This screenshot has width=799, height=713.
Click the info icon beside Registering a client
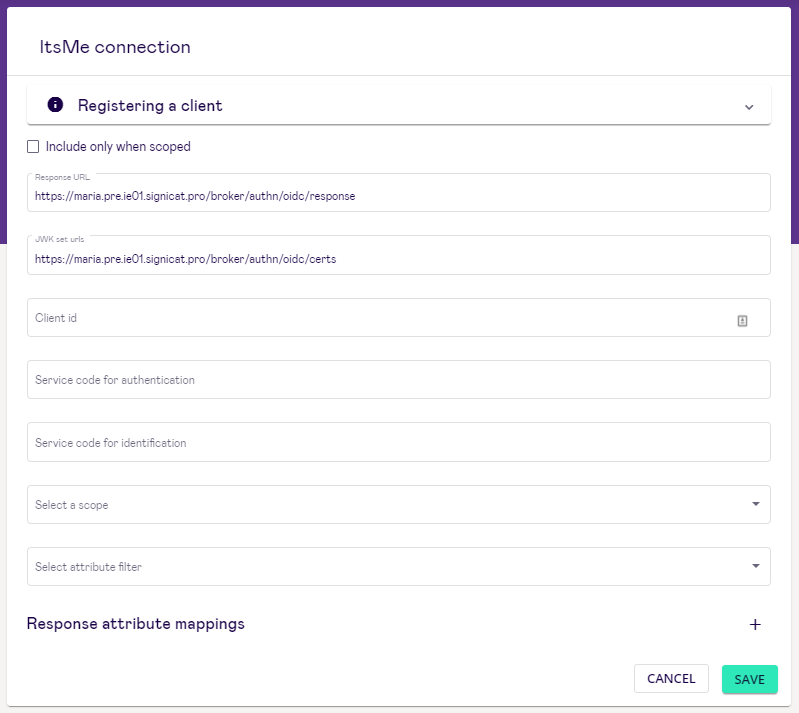tap(55, 104)
